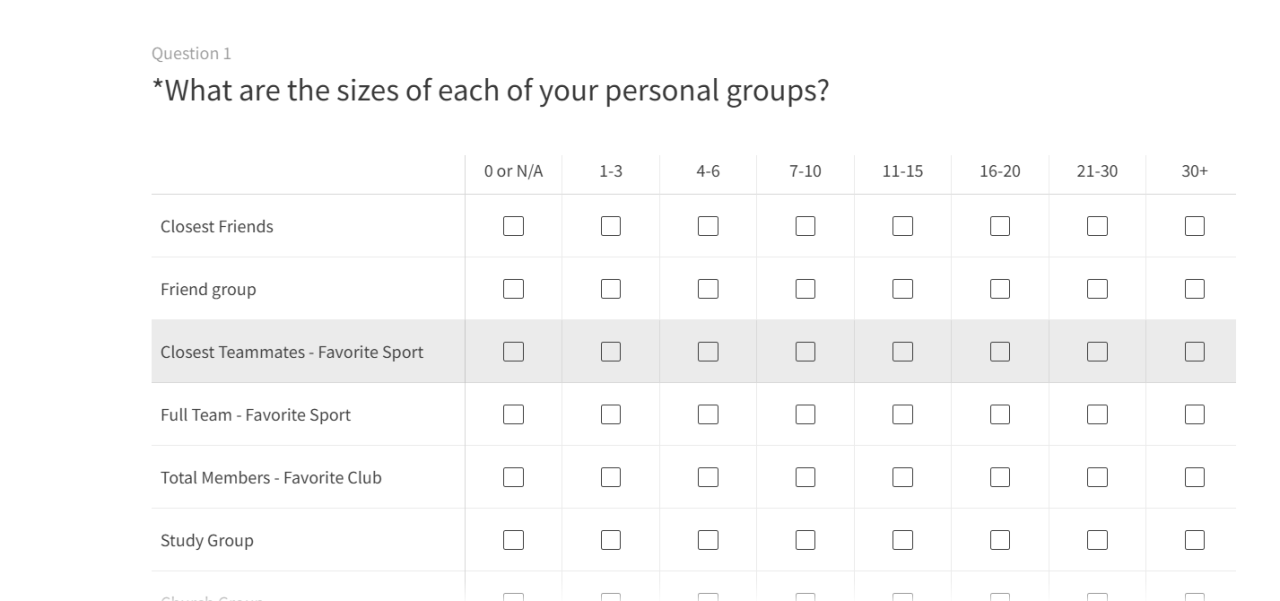Mark Closest Teammates row as 0 or N/A
Screen dimensions: 1280x601
click(513, 352)
